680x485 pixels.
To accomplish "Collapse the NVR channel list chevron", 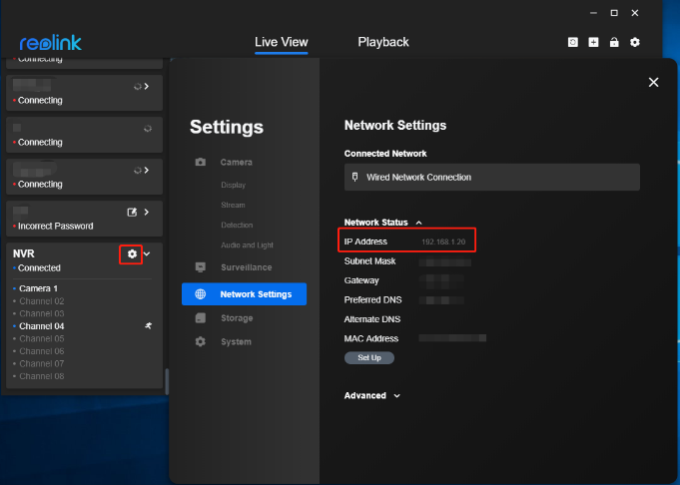I will coord(148,254).
